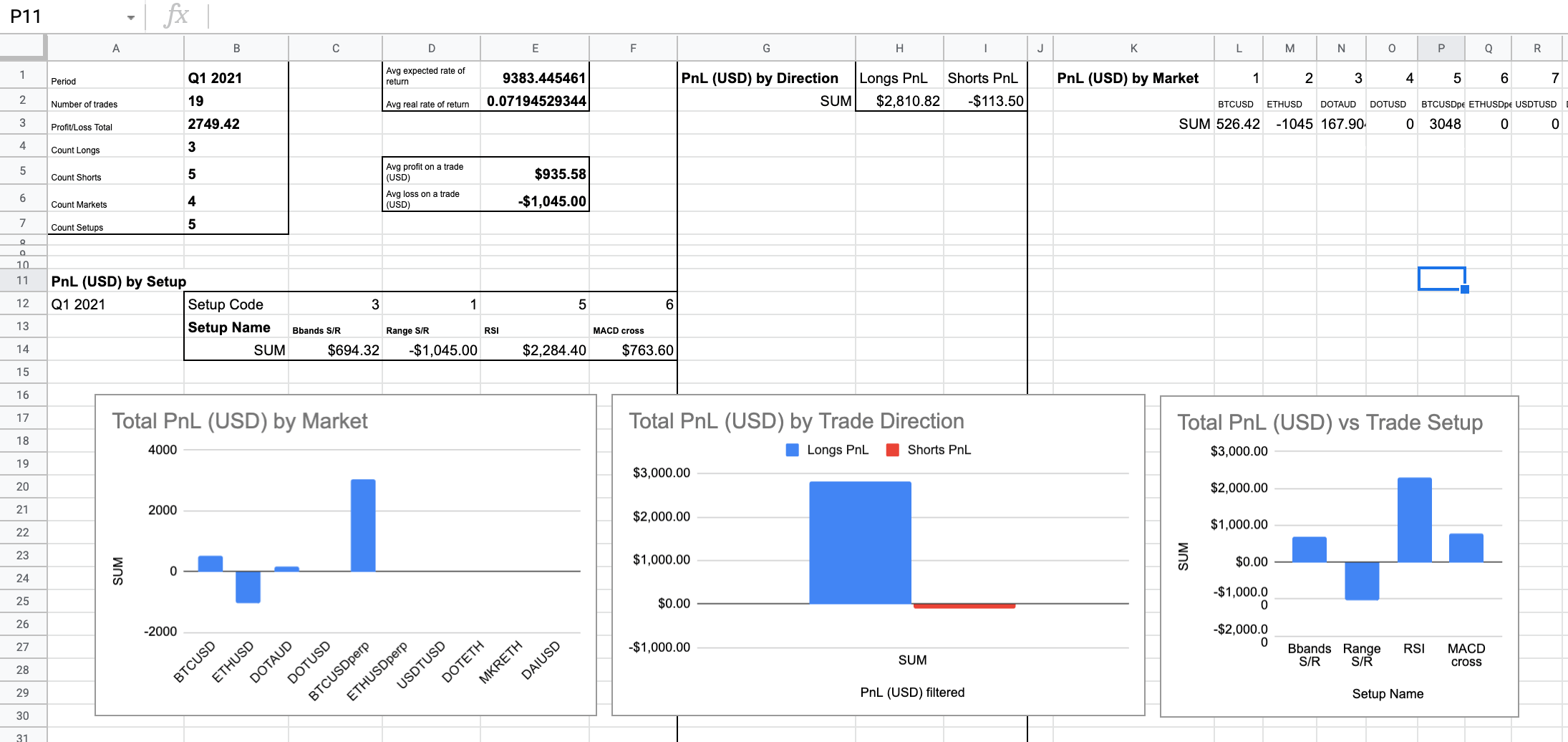Select the Longs PnL legend entry
This screenshot has width=1568, height=742.
click(827, 450)
